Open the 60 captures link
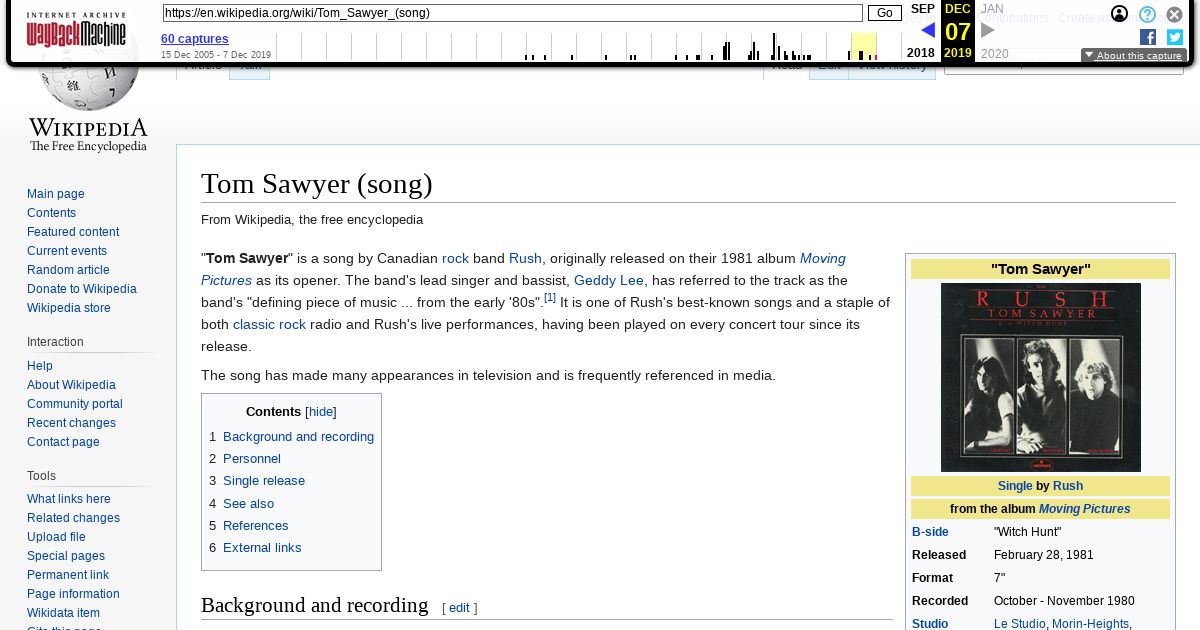The image size is (1200, 630). tap(195, 39)
